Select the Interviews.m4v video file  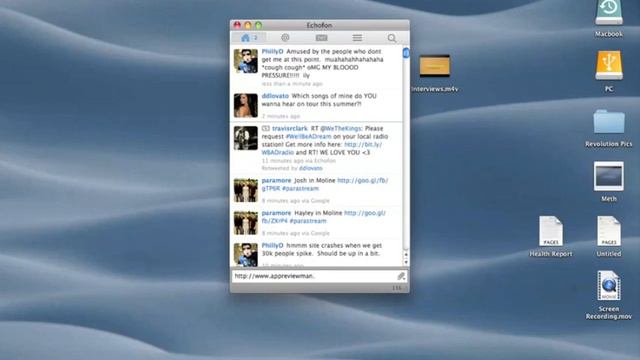point(435,66)
